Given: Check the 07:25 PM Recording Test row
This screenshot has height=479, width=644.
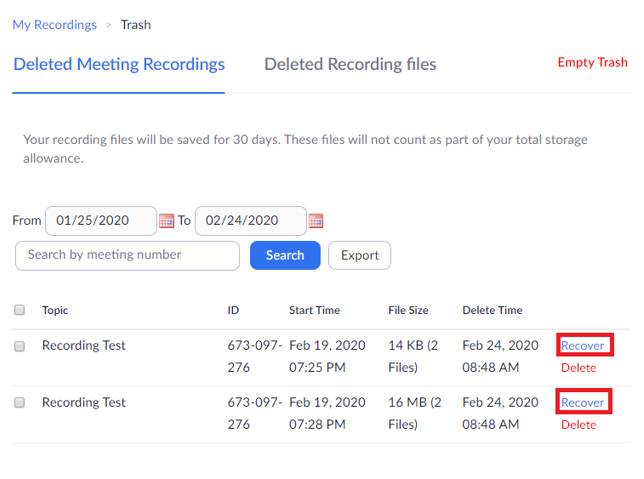Looking at the screenshot, I should [19, 346].
